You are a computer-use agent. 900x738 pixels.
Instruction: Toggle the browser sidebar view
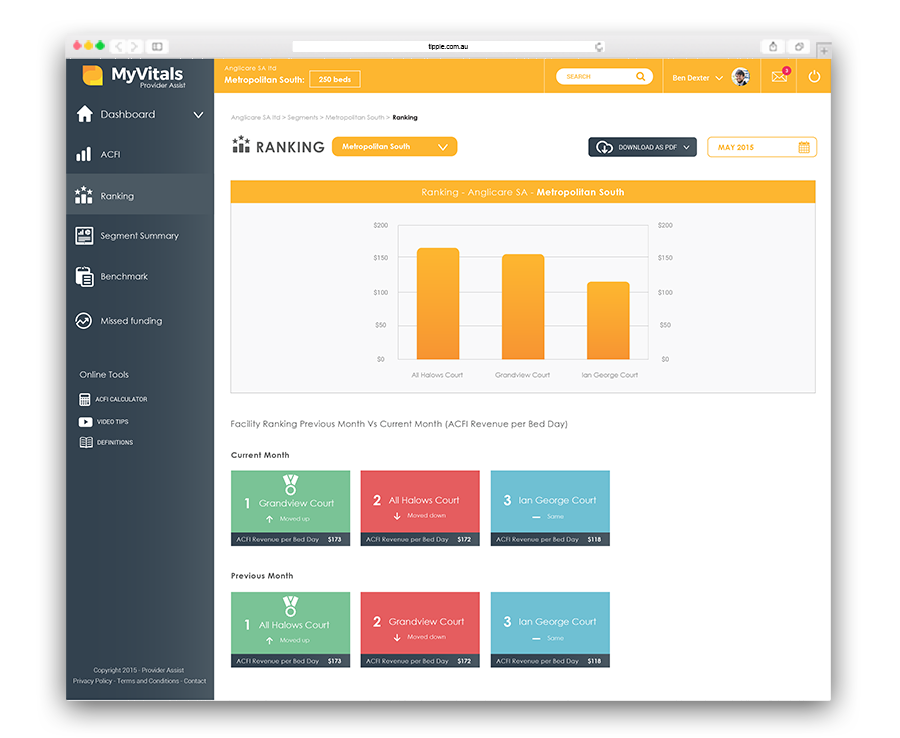(x=157, y=46)
